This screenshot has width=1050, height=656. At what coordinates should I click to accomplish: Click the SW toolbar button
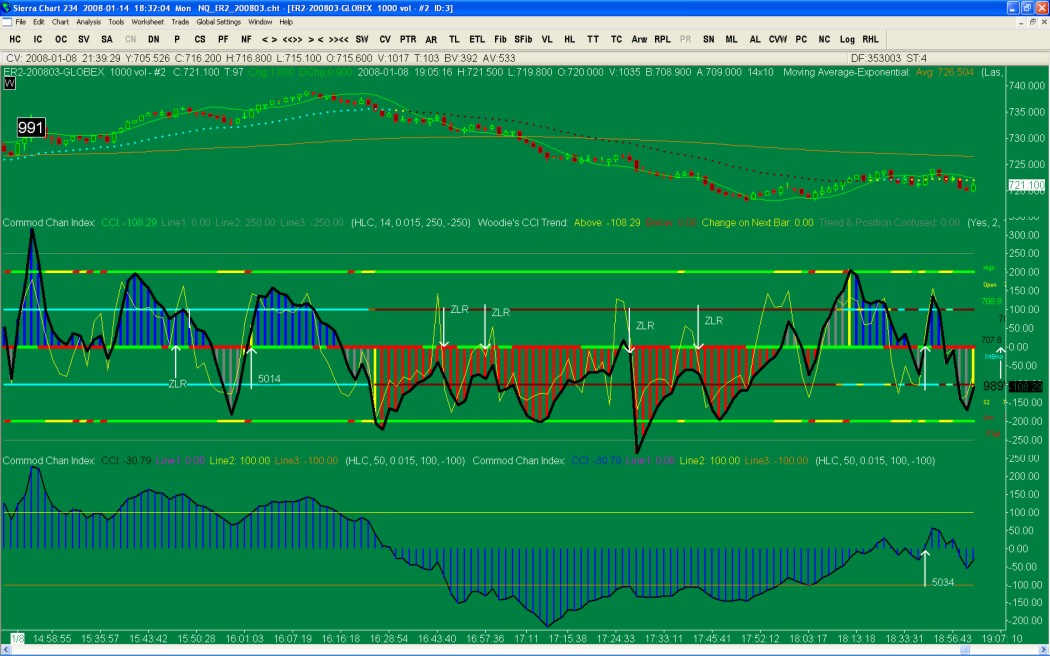click(x=362, y=39)
